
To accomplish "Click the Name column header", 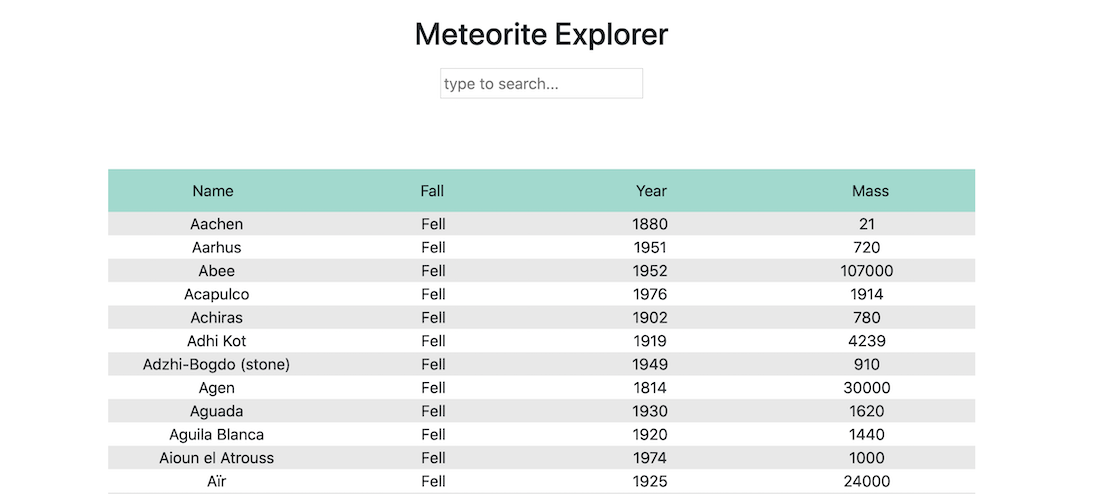I will click(x=213, y=191).
